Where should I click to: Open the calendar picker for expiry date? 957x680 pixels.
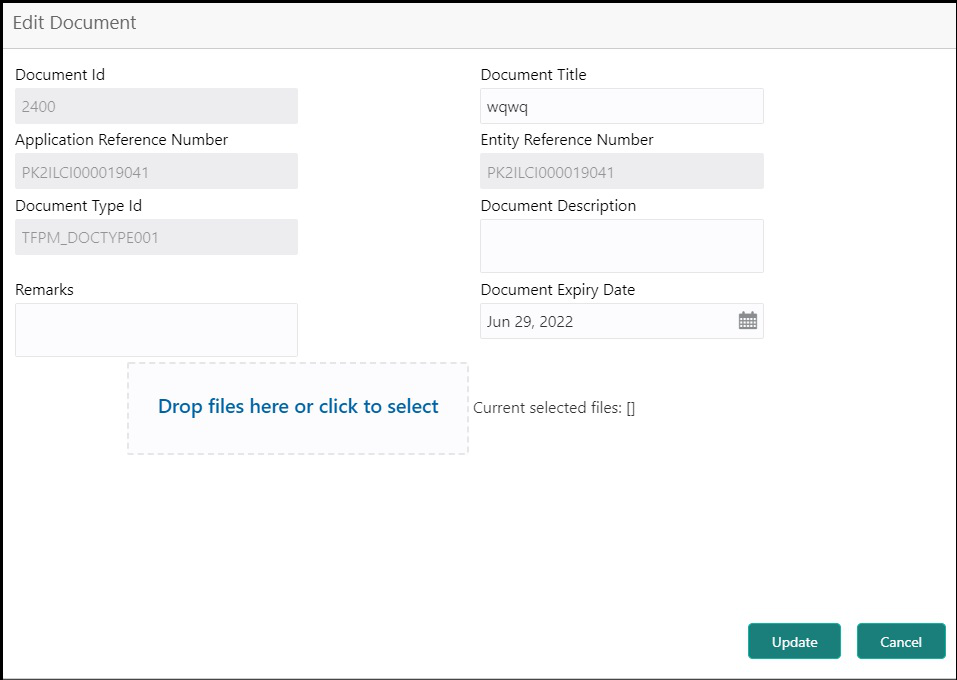point(748,320)
